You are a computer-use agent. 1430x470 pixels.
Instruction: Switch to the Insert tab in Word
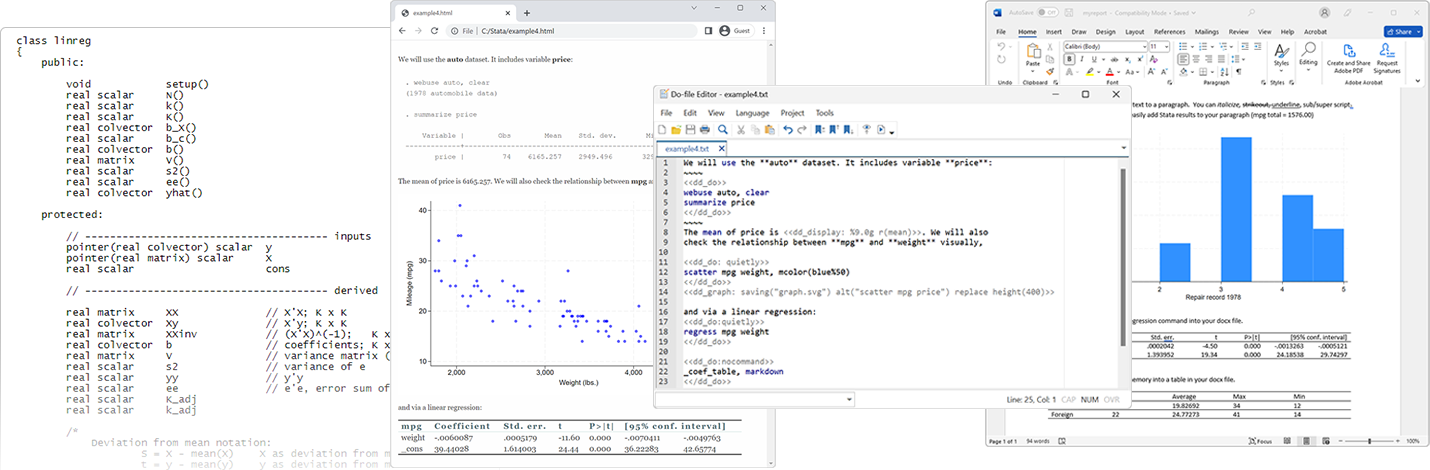1054,31
